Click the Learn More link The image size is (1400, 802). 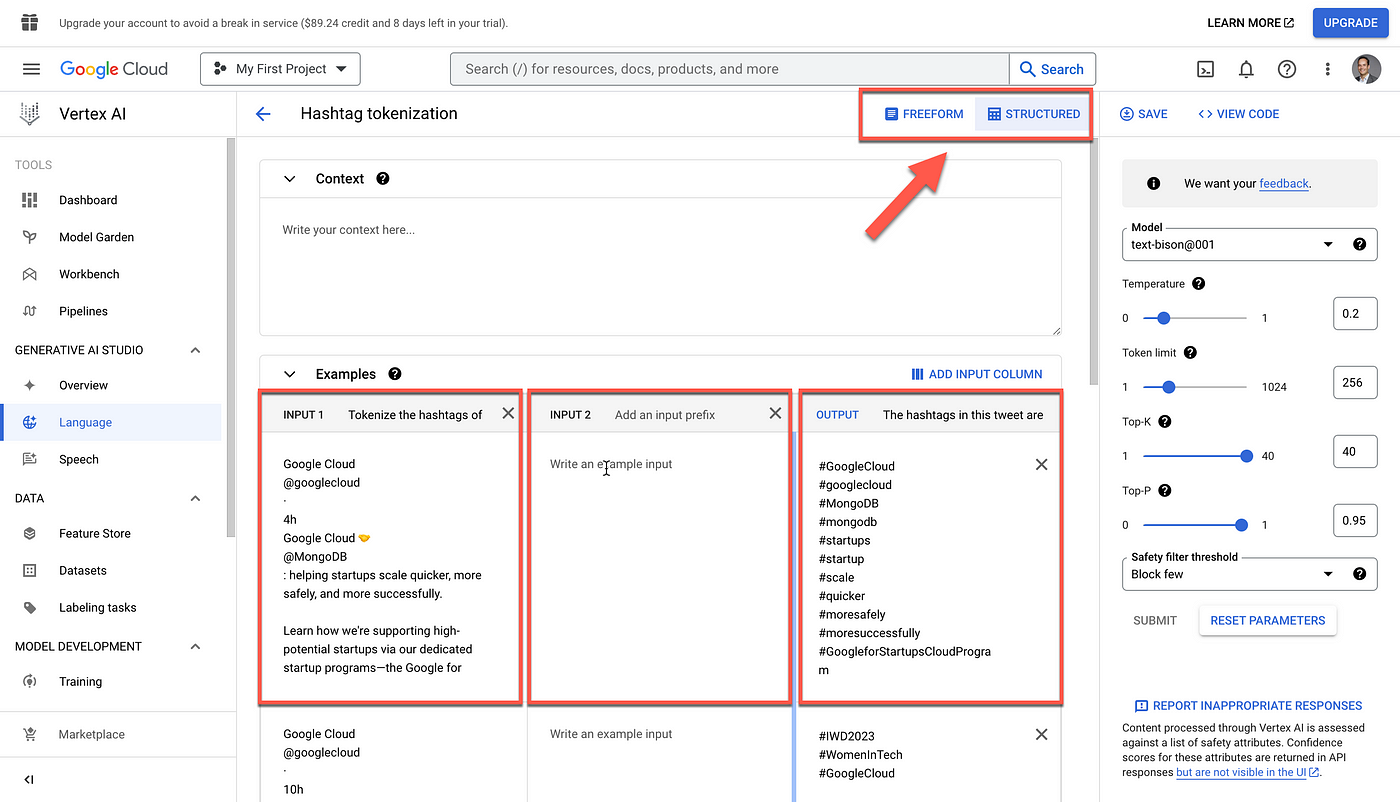tap(1250, 22)
